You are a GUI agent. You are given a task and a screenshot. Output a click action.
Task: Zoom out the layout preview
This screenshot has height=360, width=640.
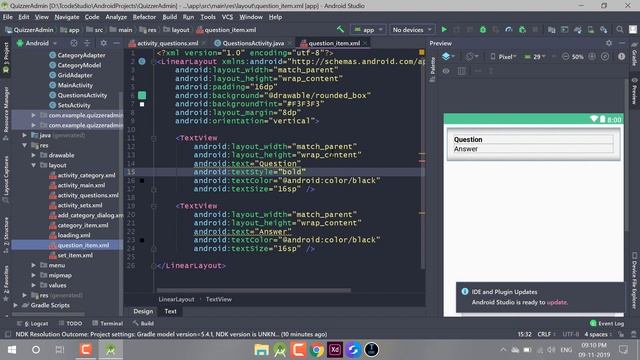pos(565,57)
